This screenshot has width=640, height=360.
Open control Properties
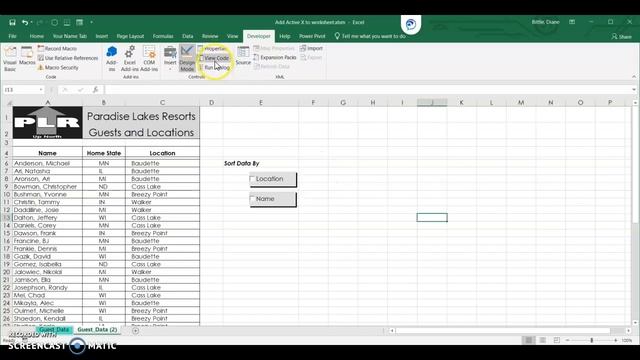pos(212,49)
